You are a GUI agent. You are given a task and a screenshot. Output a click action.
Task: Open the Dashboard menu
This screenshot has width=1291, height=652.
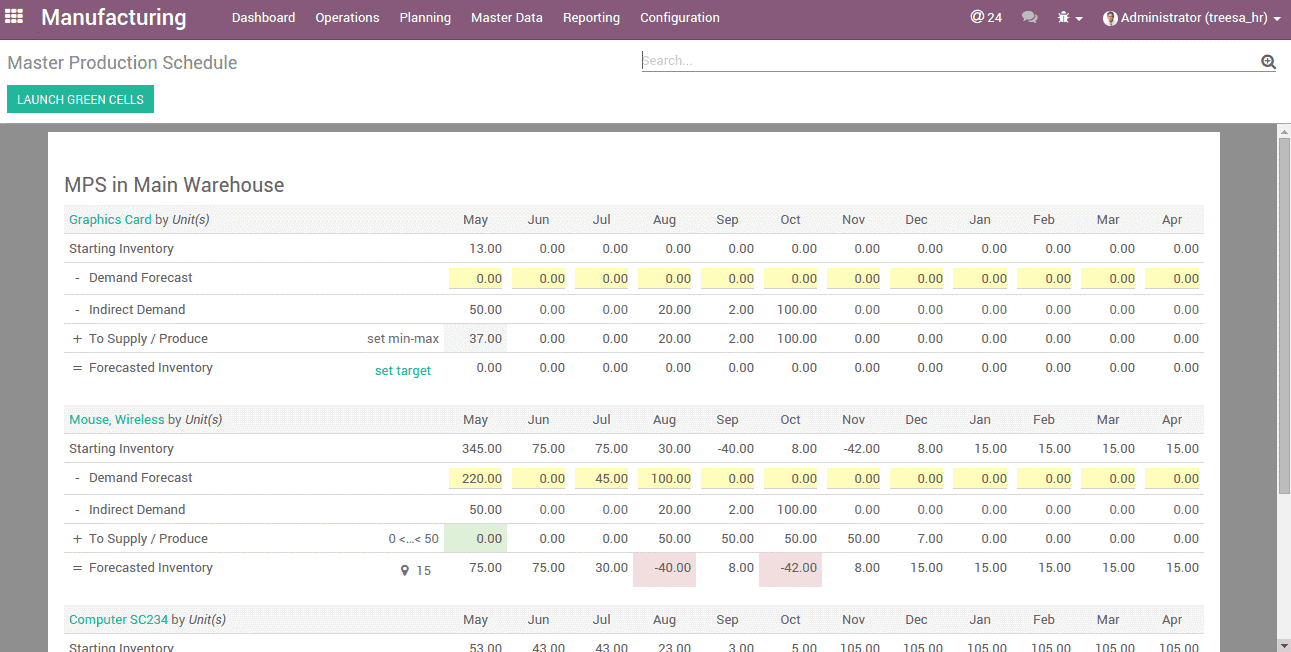coord(263,18)
